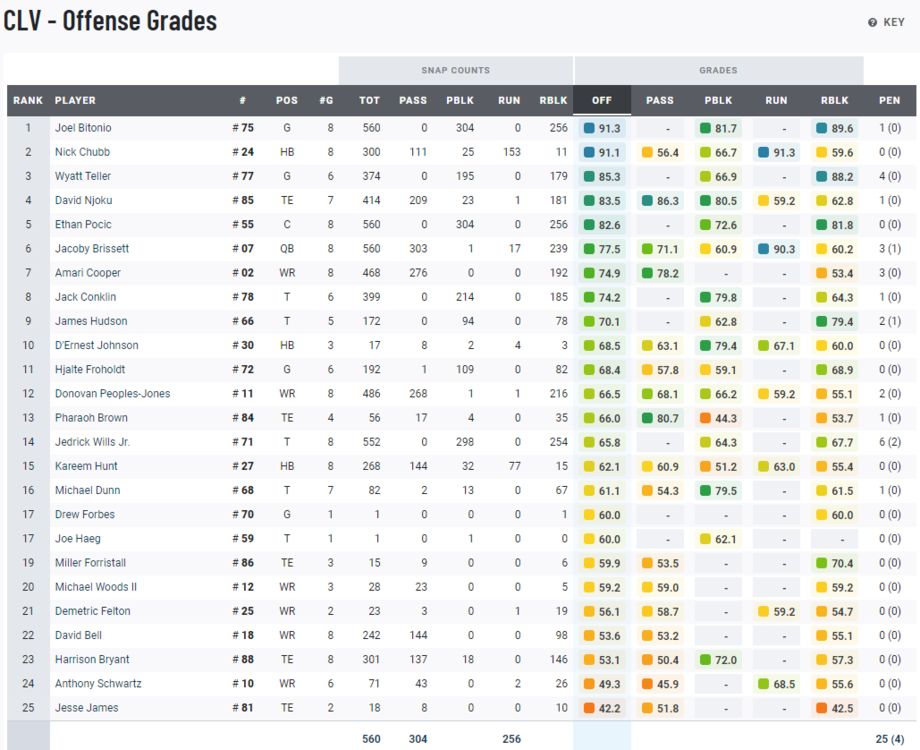Viewport: 920px width, 750px height.
Task: Select the David Bell name
Action: (x=78, y=635)
